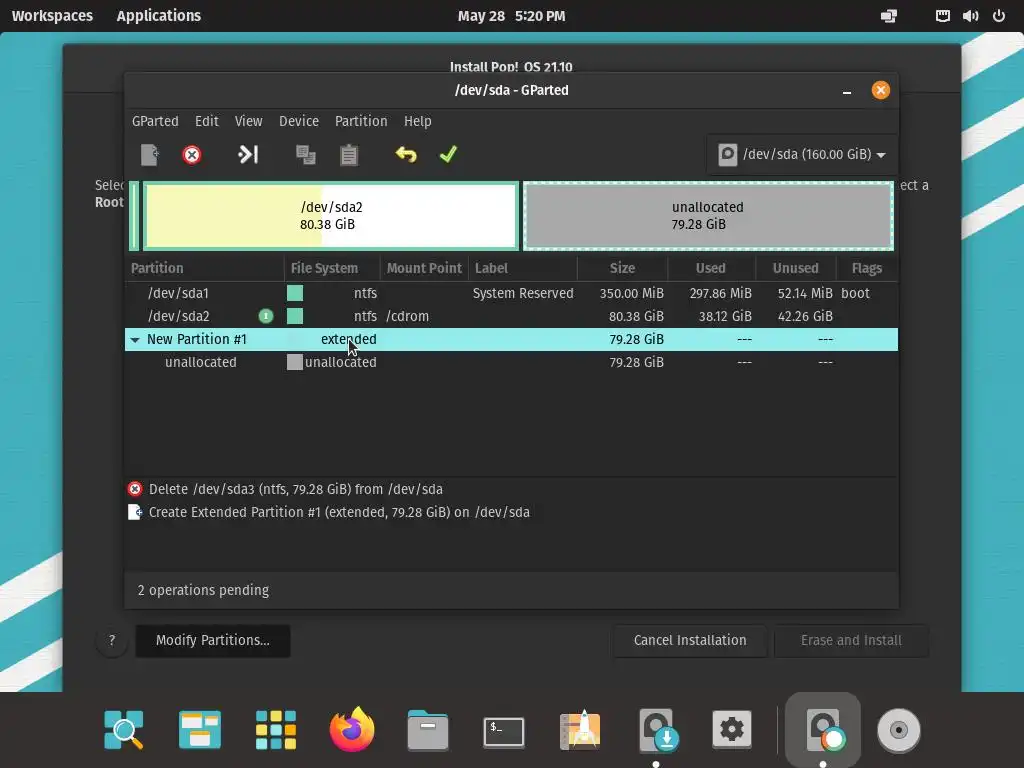1024x768 pixels.
Task: Click the System Reserved label cell
Action: click(523, 293)
